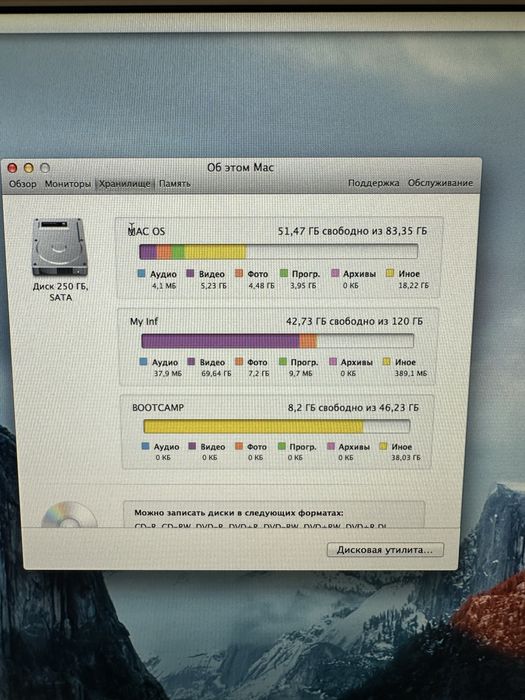The image size is (525, 700).
Task: Click the MAC OS volume name
Action: coord(146,231)
